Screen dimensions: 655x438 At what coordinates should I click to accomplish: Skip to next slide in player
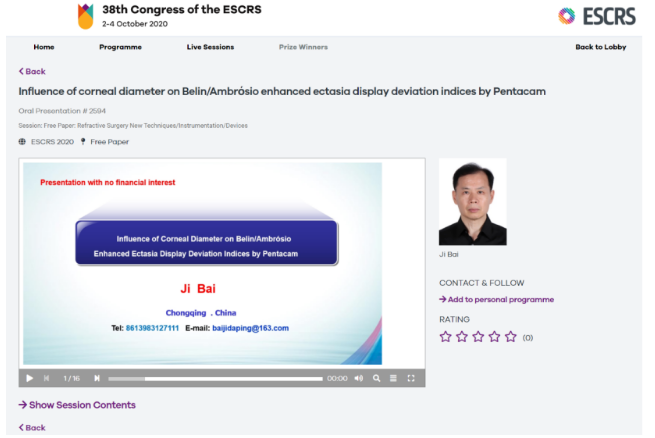(x=97, y=378)
